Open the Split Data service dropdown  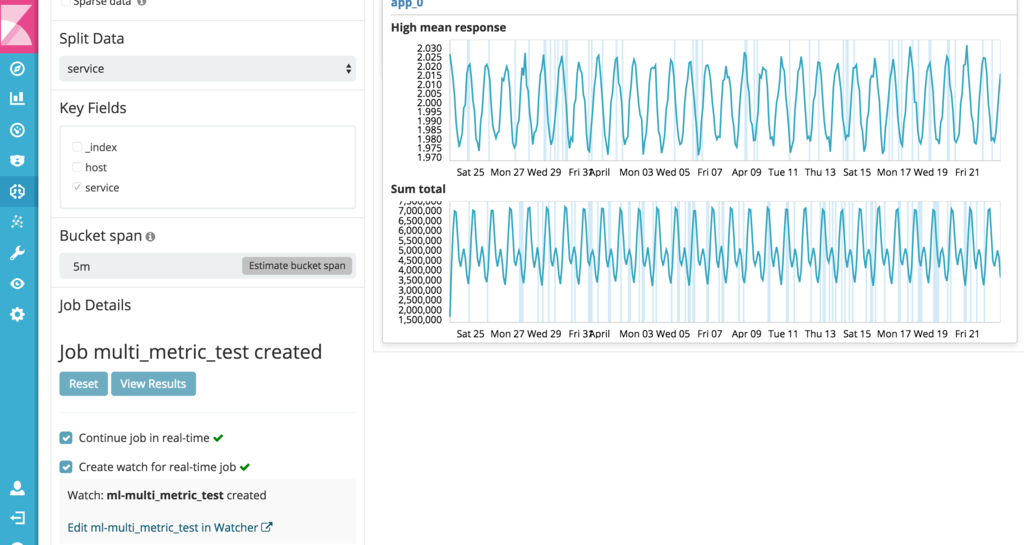(x=208, y=69)
